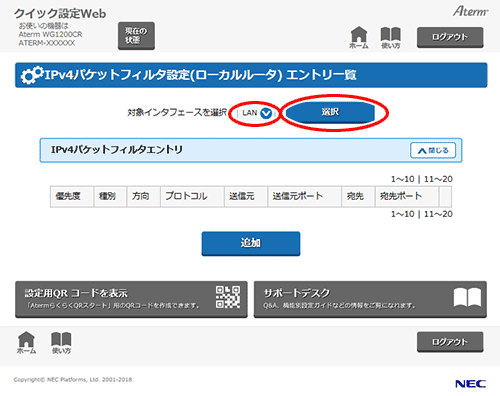Click the QR code icon in the banner
This screenshot has height=396, width=500.
pos(228,297)
